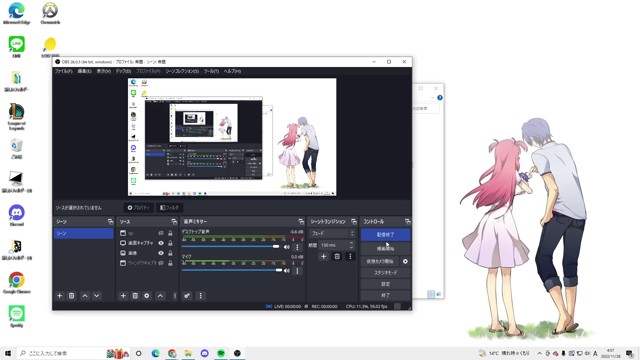The image size is (640, 360).
Task: Add a transition with the plus icon
Action: 324,256
